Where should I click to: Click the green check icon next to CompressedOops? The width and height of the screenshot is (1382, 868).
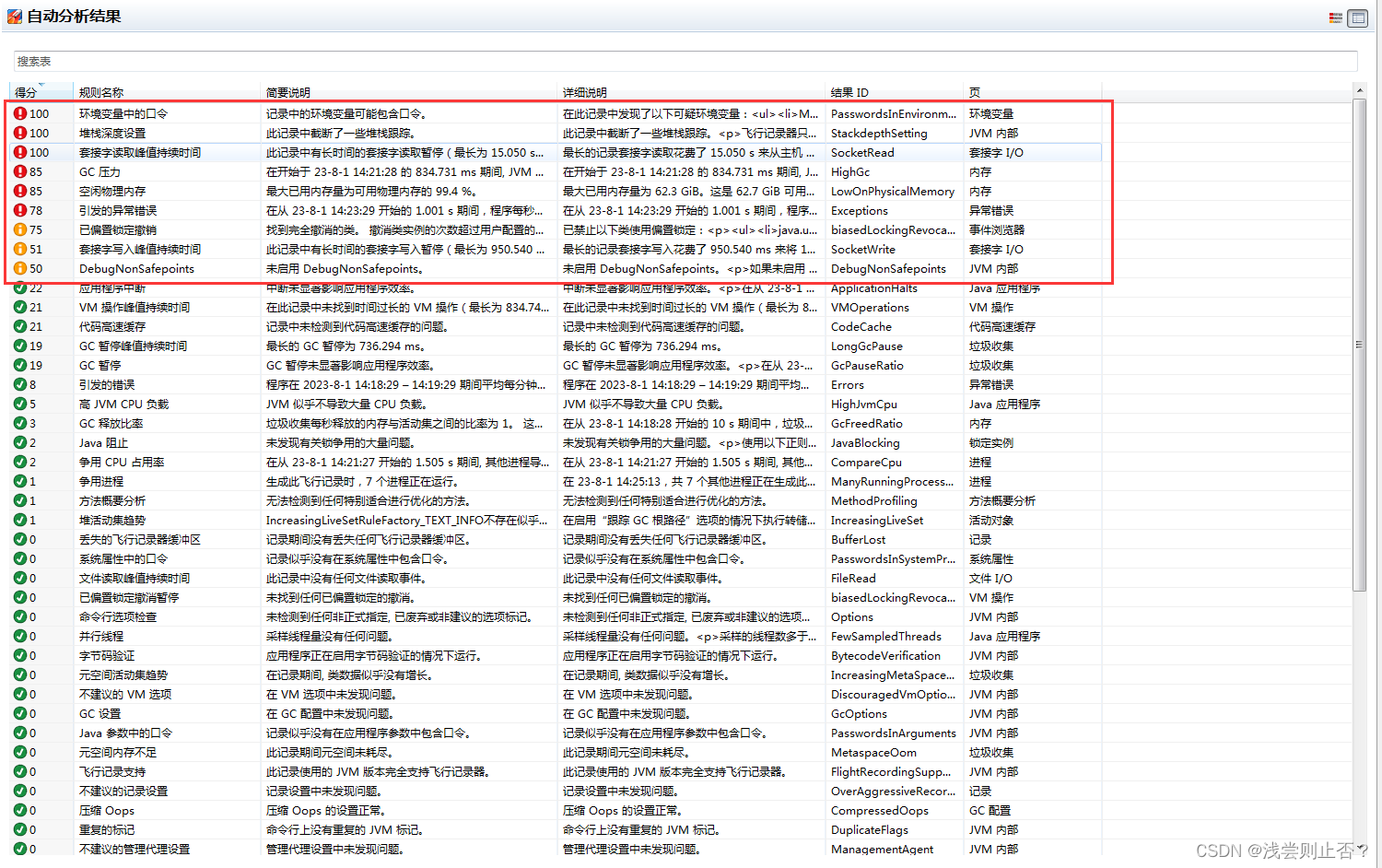click(x=22, y=810)
